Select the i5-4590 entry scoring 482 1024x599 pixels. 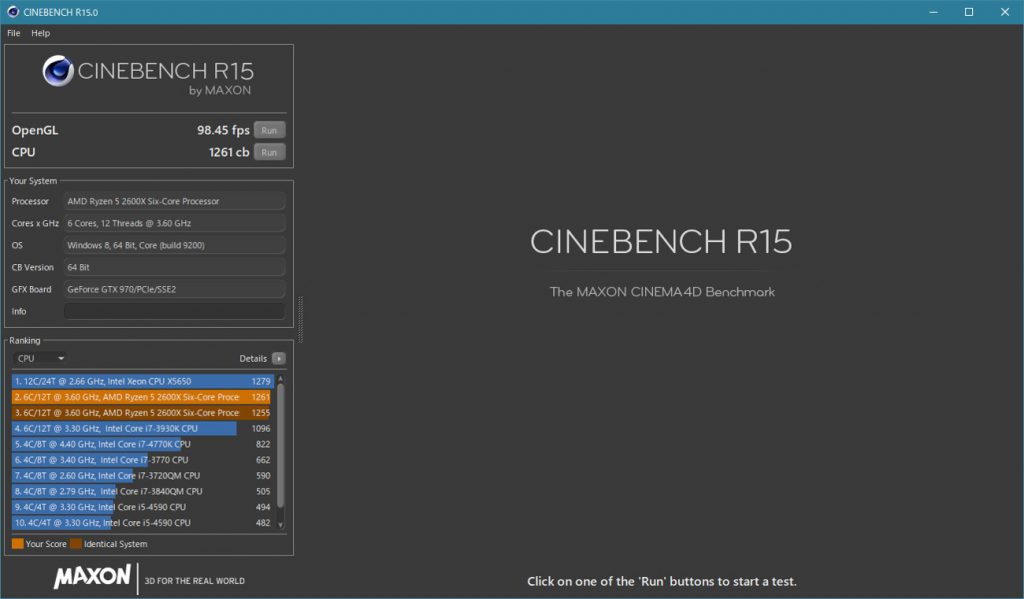pos(142,523)
